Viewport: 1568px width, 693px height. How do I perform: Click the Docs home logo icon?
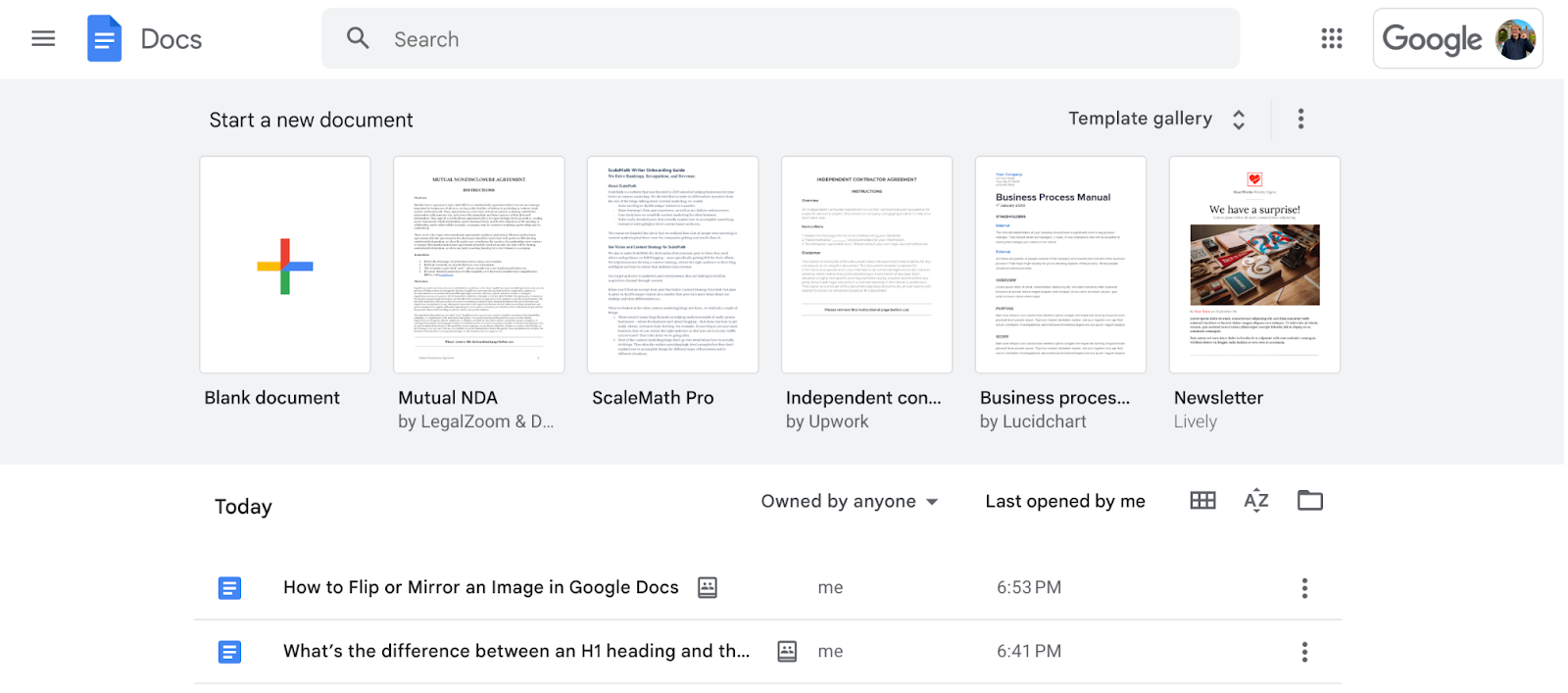pos(104,39)
